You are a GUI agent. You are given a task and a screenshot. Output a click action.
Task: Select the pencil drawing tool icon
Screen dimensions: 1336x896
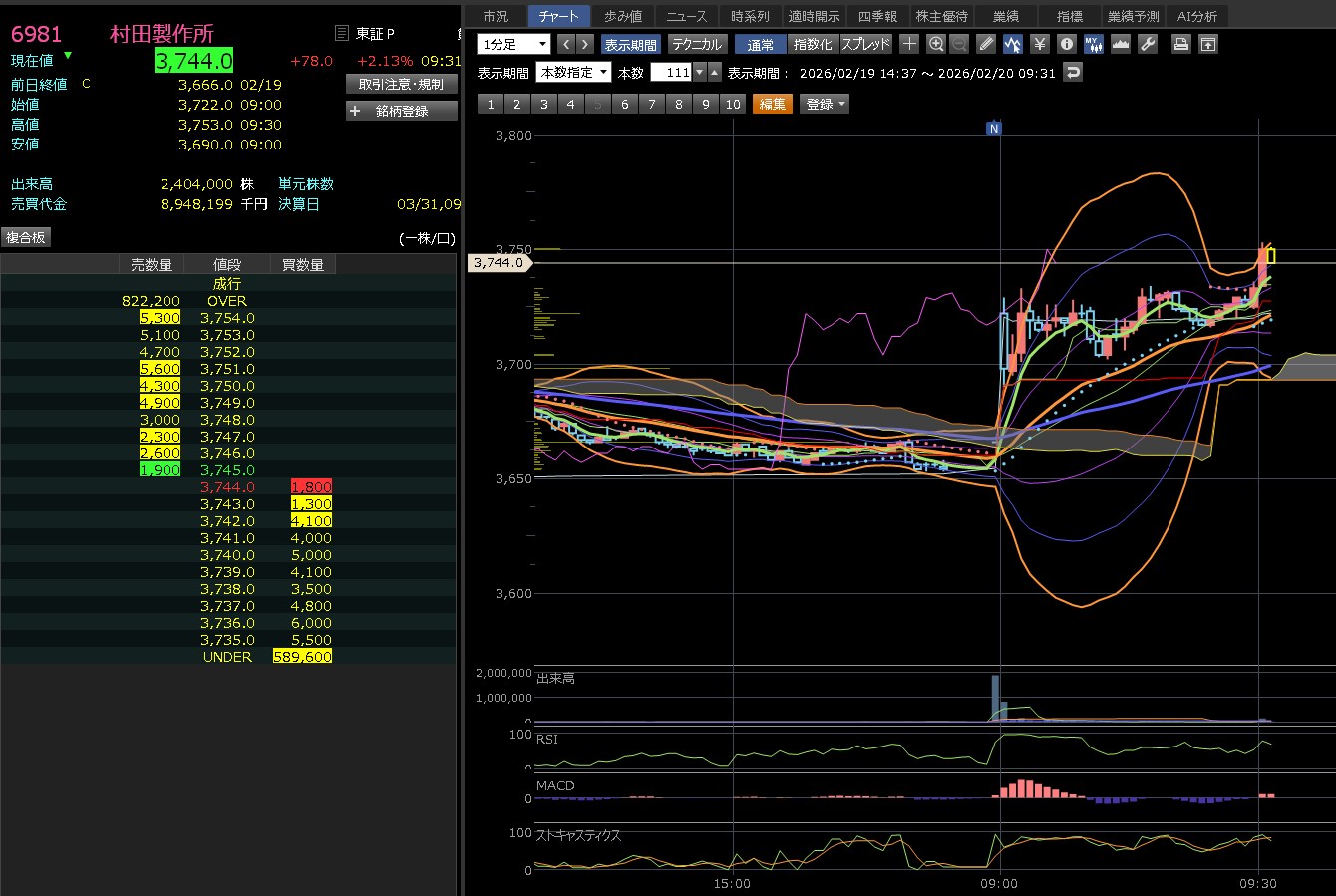point(986,44)
